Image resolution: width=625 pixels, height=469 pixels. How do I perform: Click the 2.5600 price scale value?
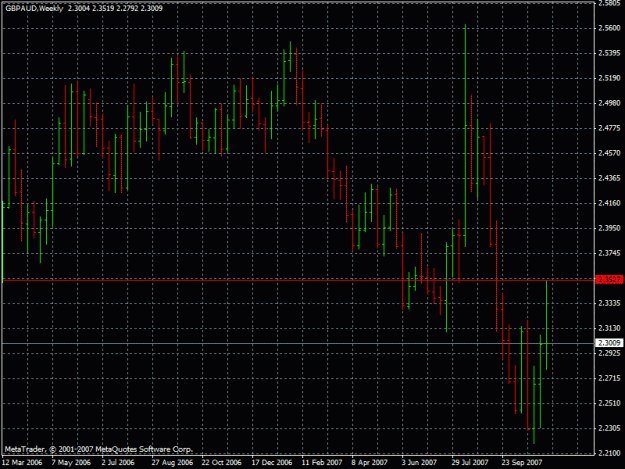point(609,28)
